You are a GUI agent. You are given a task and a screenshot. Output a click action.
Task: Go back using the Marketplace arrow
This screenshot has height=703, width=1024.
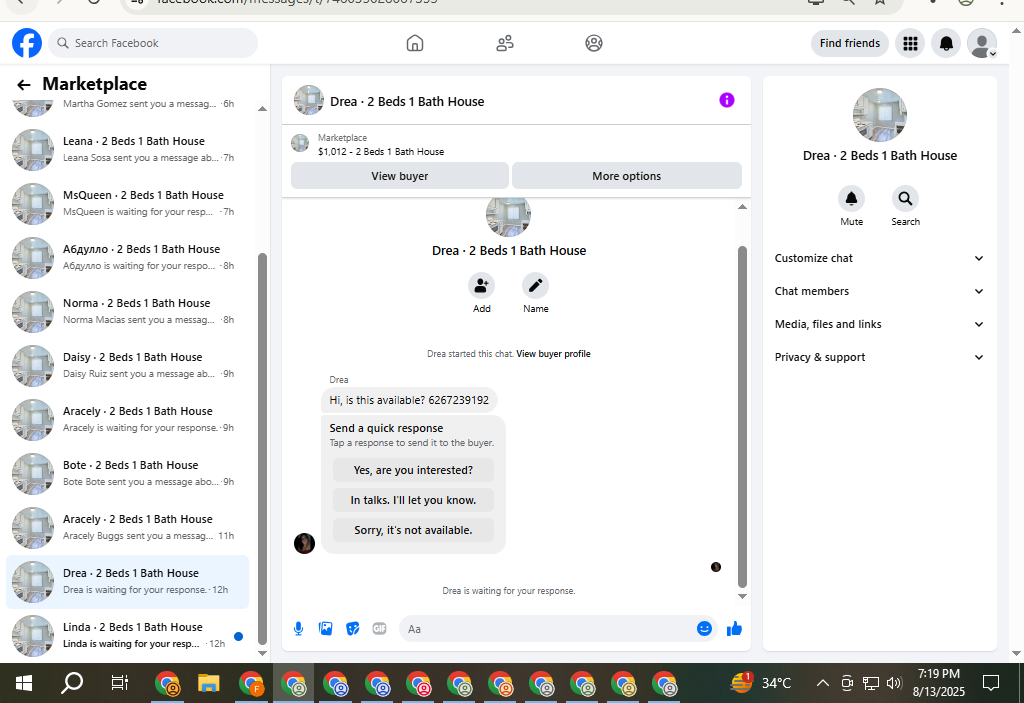coord(24,84)
